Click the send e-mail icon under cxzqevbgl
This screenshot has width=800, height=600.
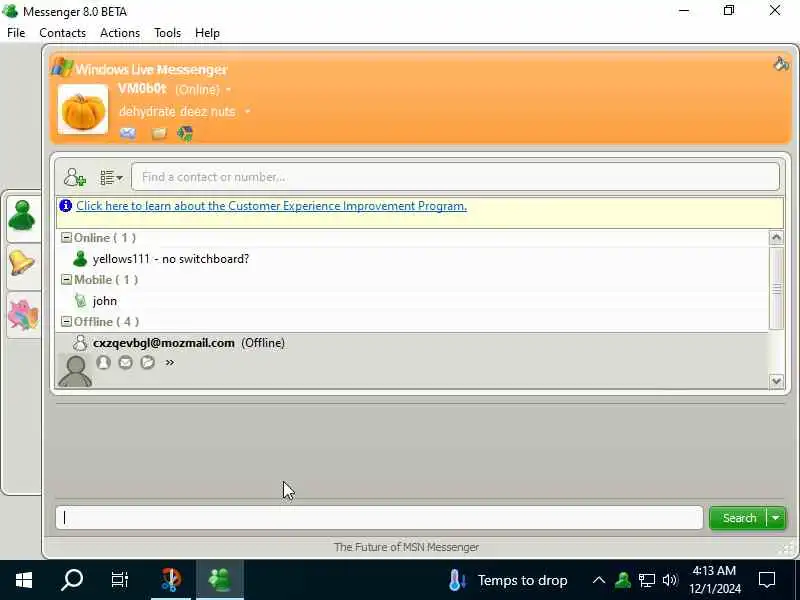pyautogui.click(x=126, y=362)
